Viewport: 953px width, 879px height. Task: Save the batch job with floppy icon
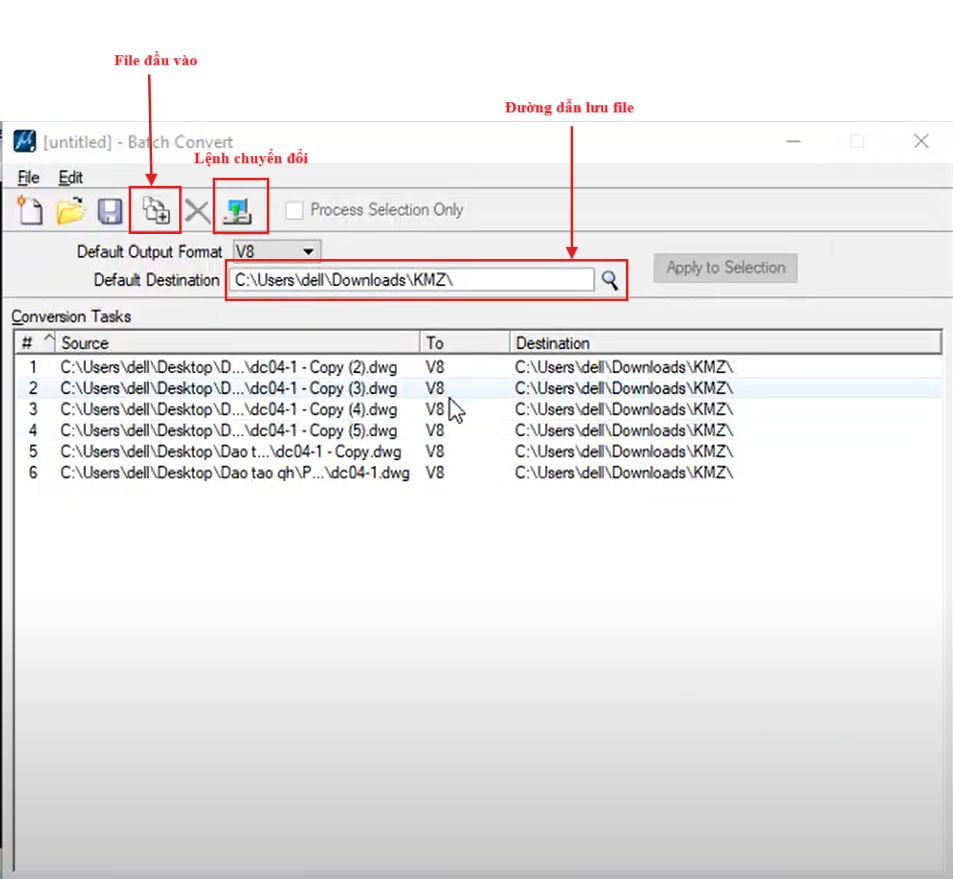click(109, 211)
